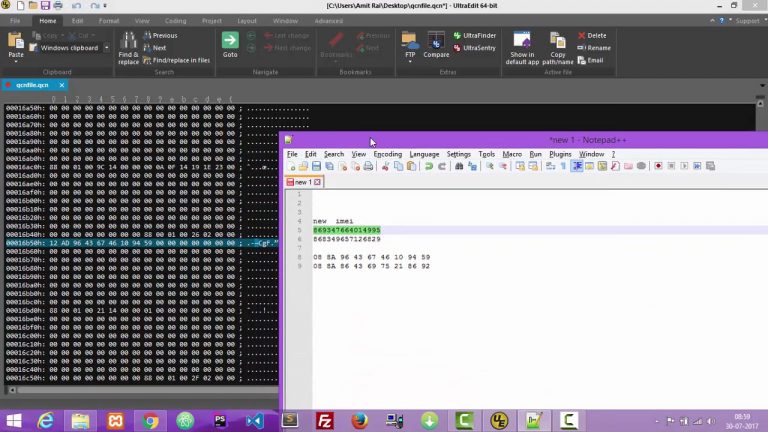Open Firefox from taskbar

[x=360, y=421]
